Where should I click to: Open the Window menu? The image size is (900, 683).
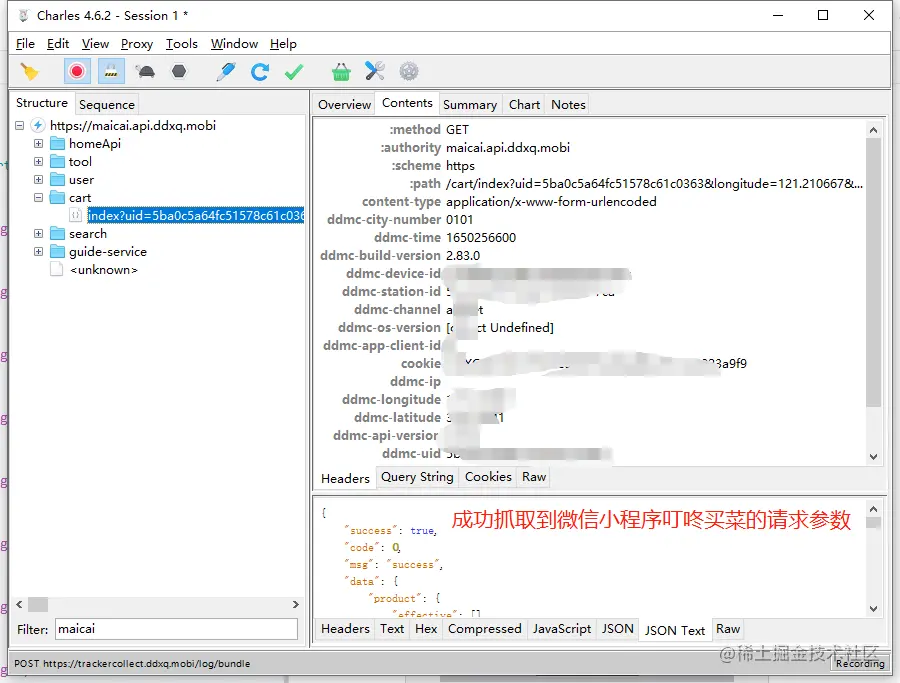(x=234, y=44)
